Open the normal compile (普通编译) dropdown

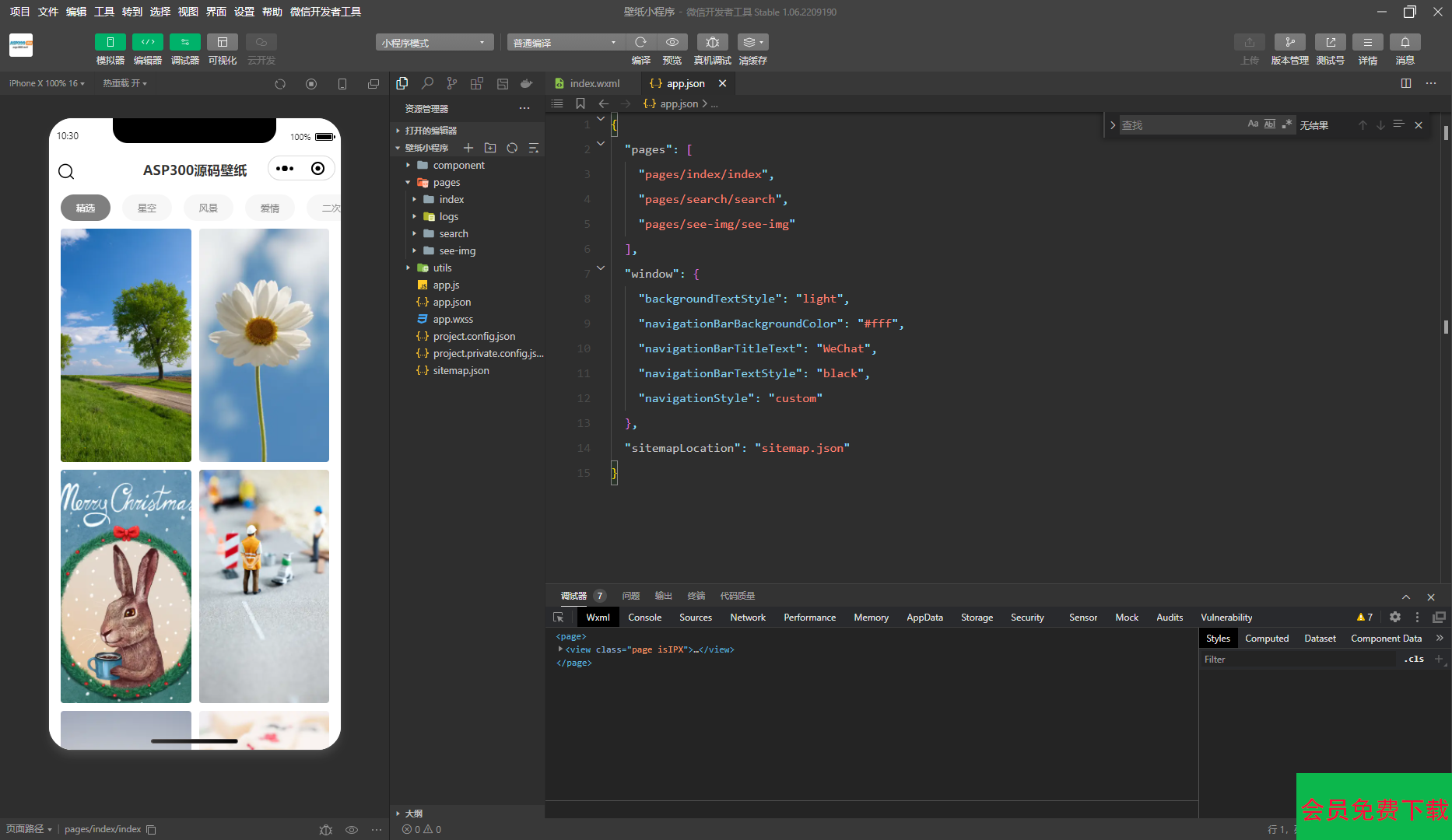565,43
